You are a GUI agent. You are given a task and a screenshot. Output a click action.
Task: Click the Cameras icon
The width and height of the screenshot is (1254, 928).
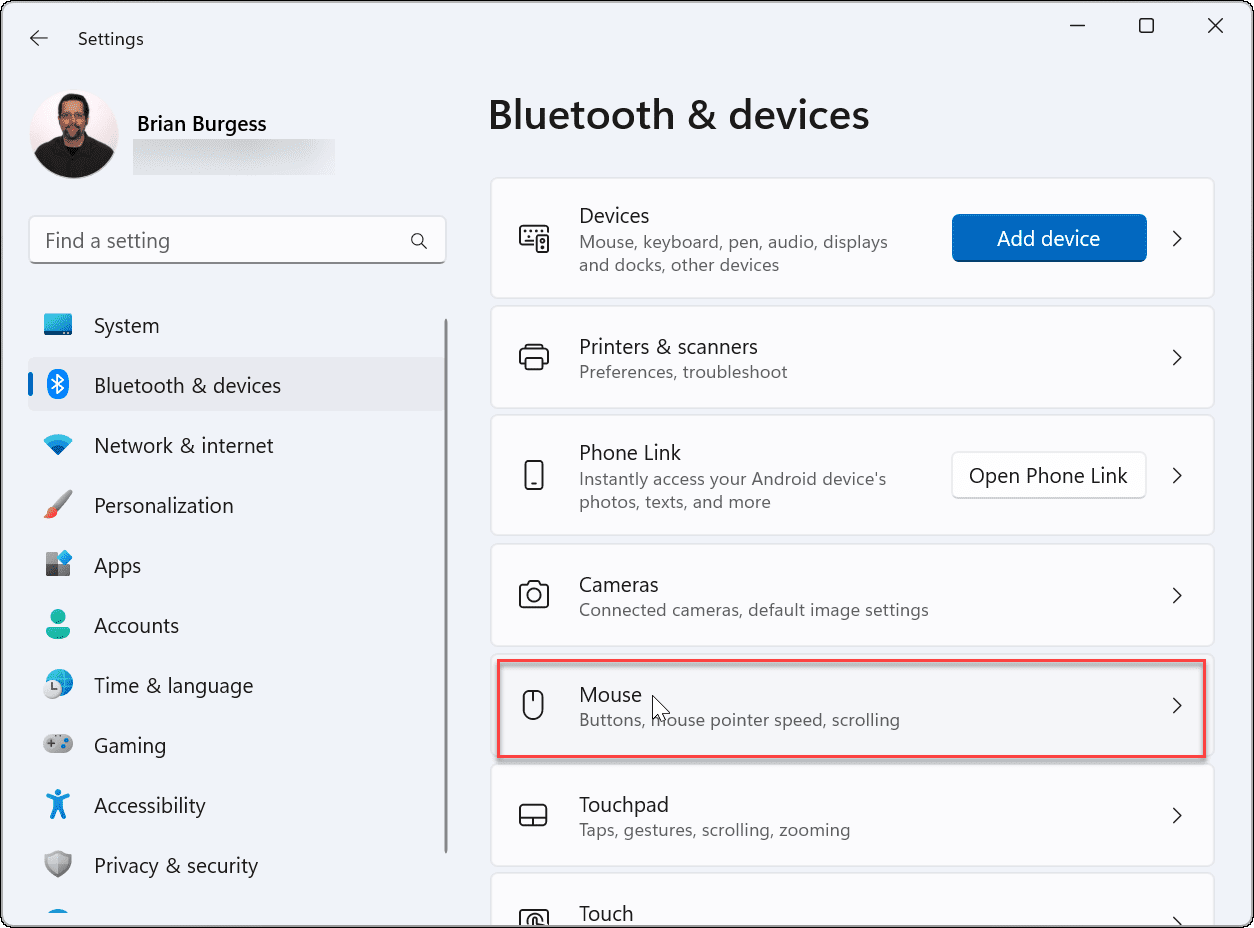pos(534,594)
